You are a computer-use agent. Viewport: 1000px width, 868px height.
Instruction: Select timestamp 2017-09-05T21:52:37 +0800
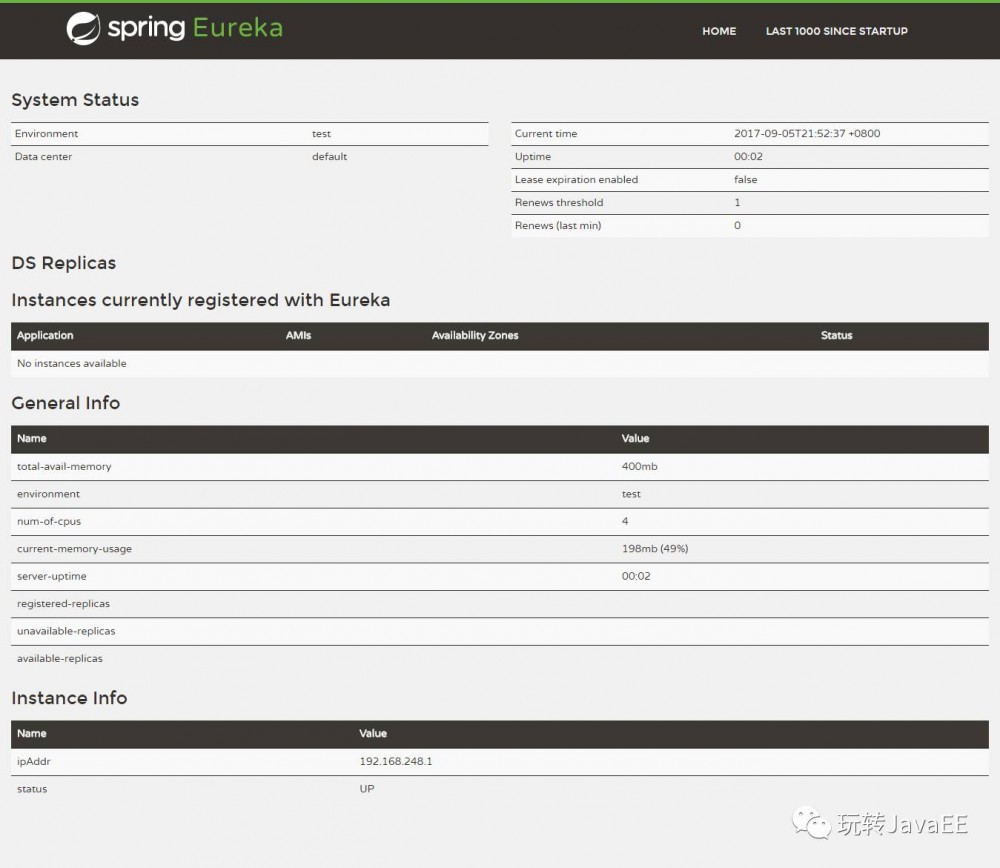pyautogui.click(x=807, y=134)
